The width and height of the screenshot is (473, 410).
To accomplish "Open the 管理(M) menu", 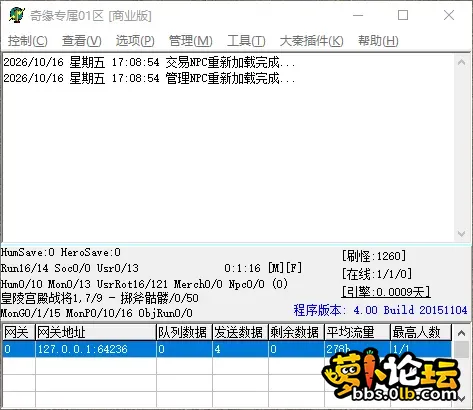I will point(190,41).
